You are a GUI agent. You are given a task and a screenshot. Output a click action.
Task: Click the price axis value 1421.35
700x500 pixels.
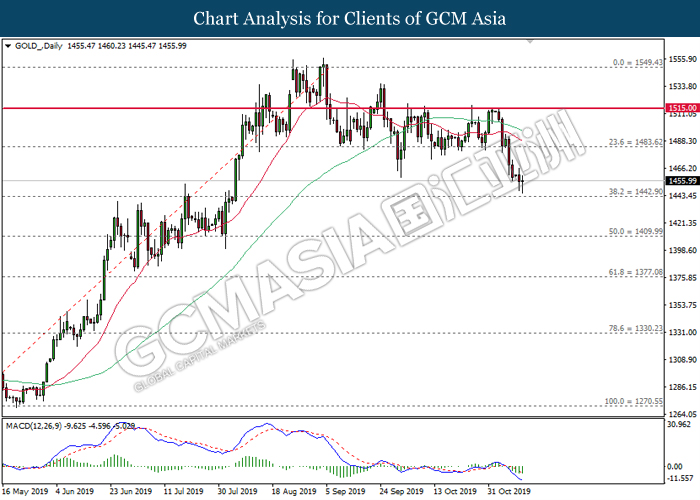click(683, 223)
